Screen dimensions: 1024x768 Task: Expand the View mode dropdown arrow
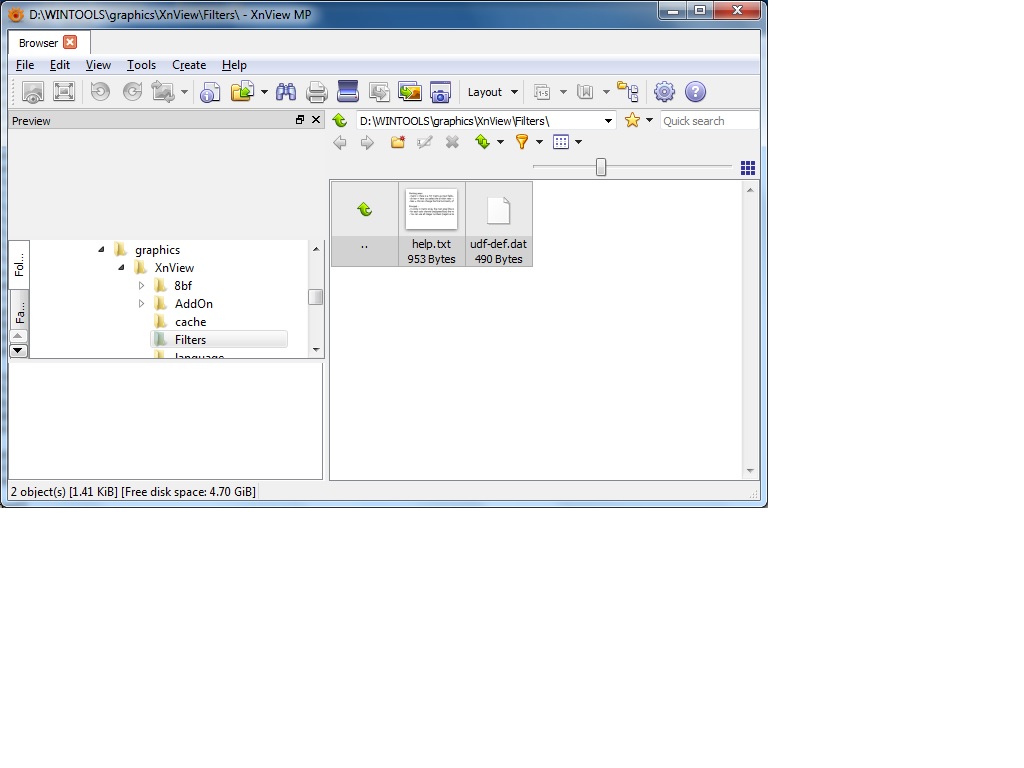coord(579,142)
